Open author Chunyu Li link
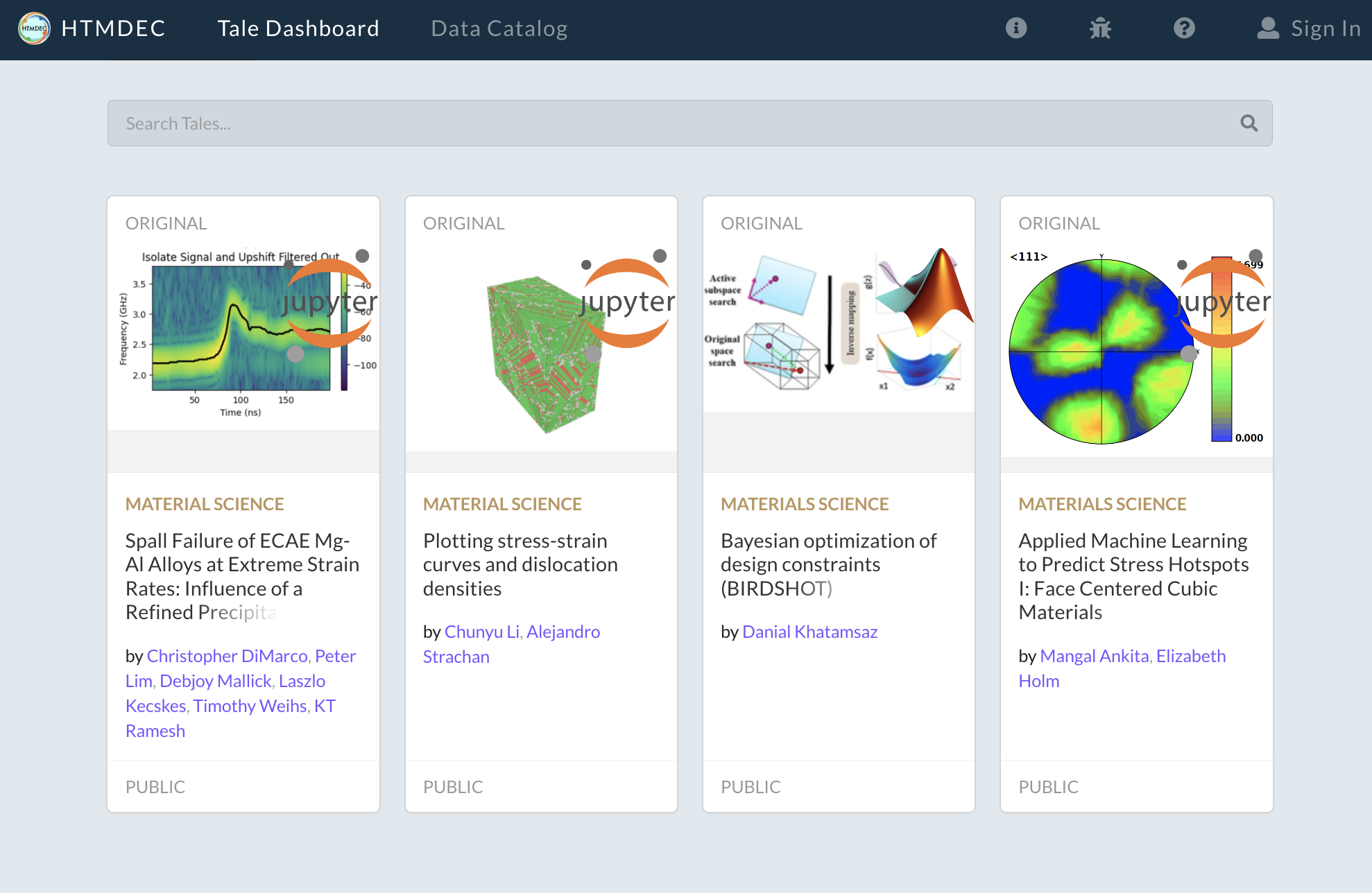1372x893 pixels. [481, 632]
